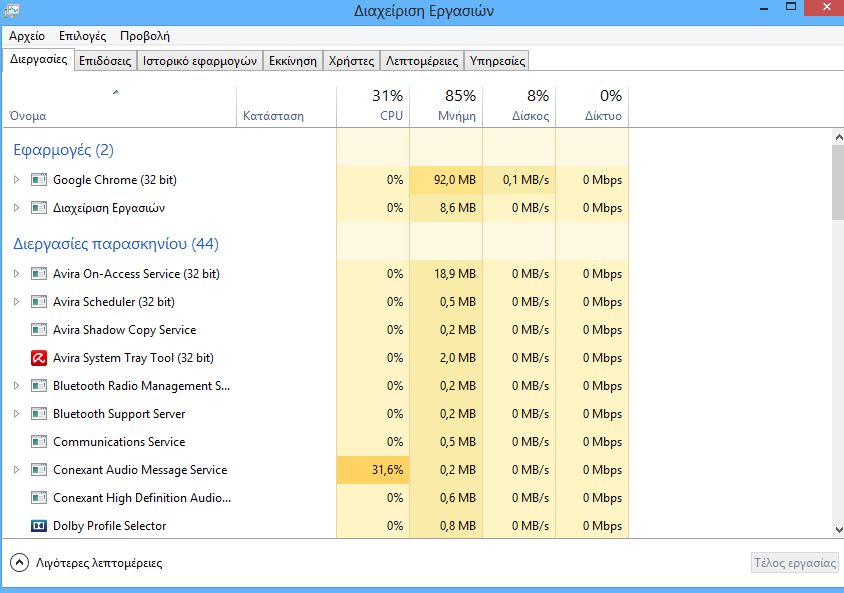Click the Task Manager title bar icon

coord(12,10)
